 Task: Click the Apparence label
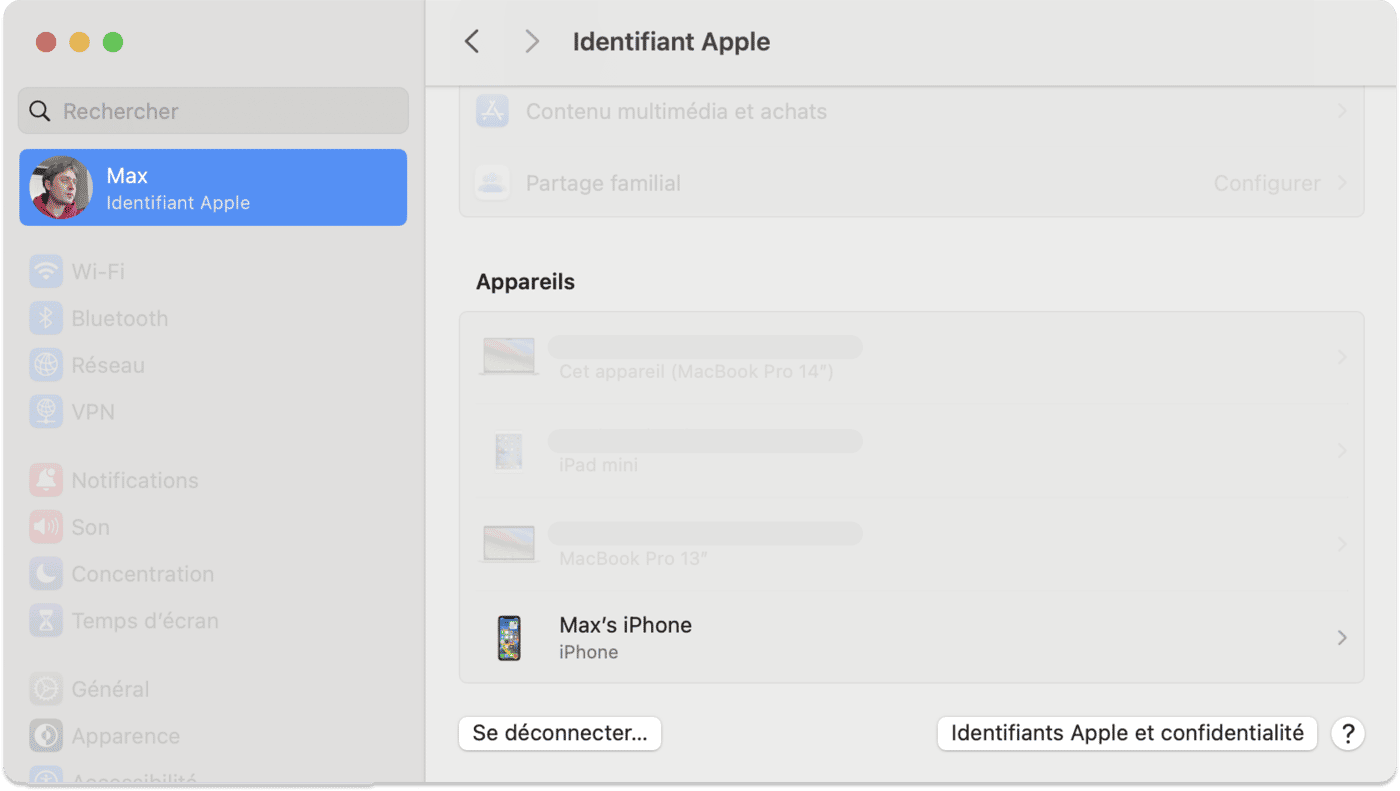pos(126,736)
